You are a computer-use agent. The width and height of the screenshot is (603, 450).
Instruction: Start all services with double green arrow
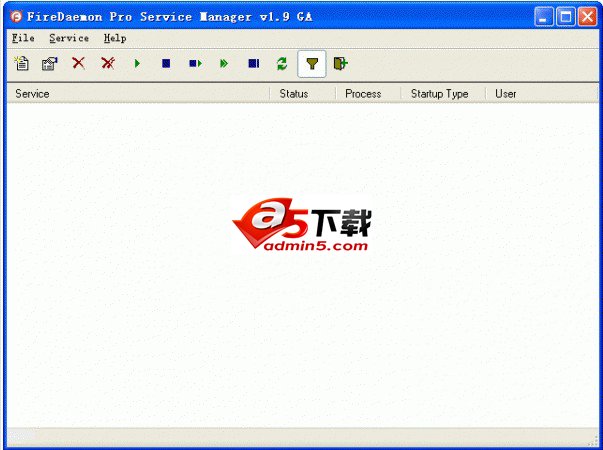pyautogui.click(x=224, y=63)
